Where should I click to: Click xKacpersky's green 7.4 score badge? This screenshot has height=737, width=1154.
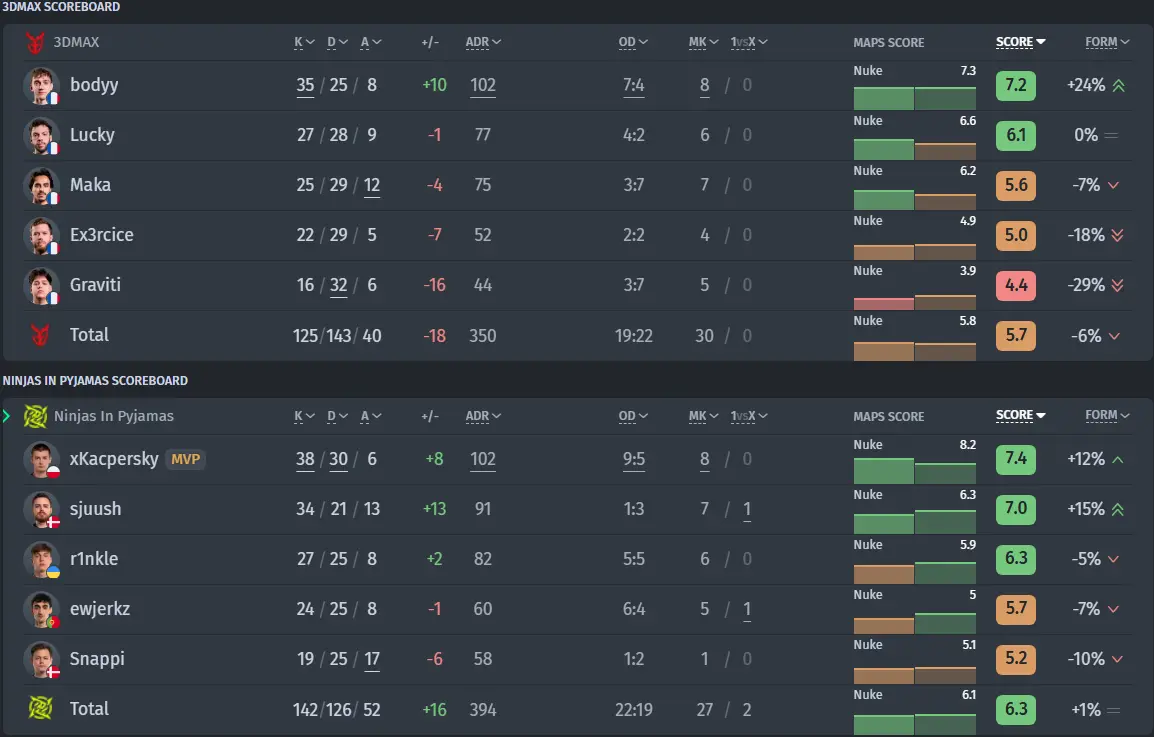(x=1016, y=459)
